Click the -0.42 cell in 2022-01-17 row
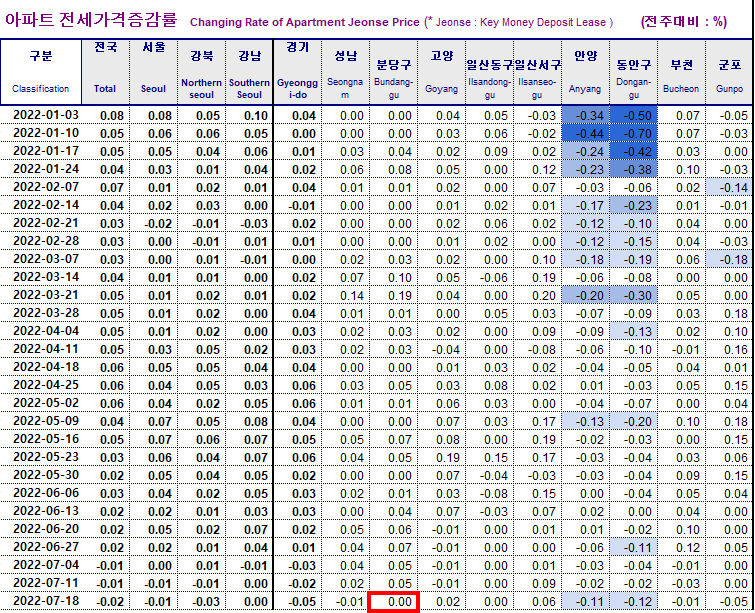The height and width of the screenshot is (613, 755). (x=634, y=151)
